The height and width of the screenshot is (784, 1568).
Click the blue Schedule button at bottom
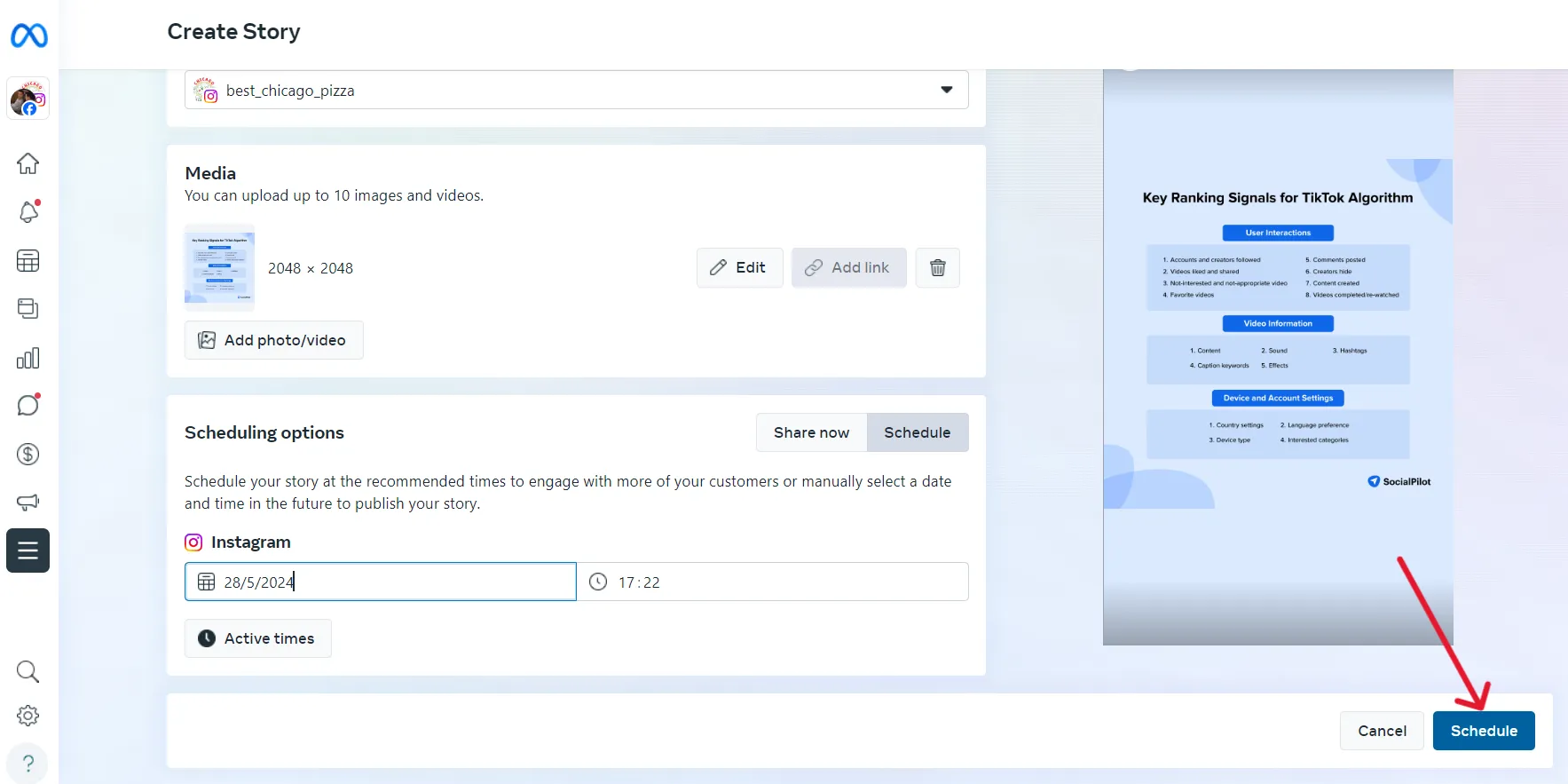pos(1483,731)
